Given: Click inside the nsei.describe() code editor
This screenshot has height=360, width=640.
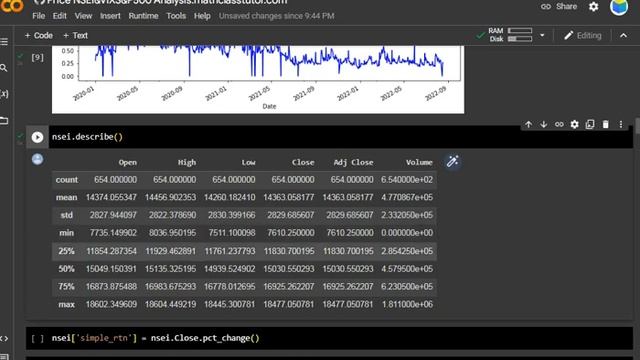Looking at the screenshot, I should click(x=341, y=137).
